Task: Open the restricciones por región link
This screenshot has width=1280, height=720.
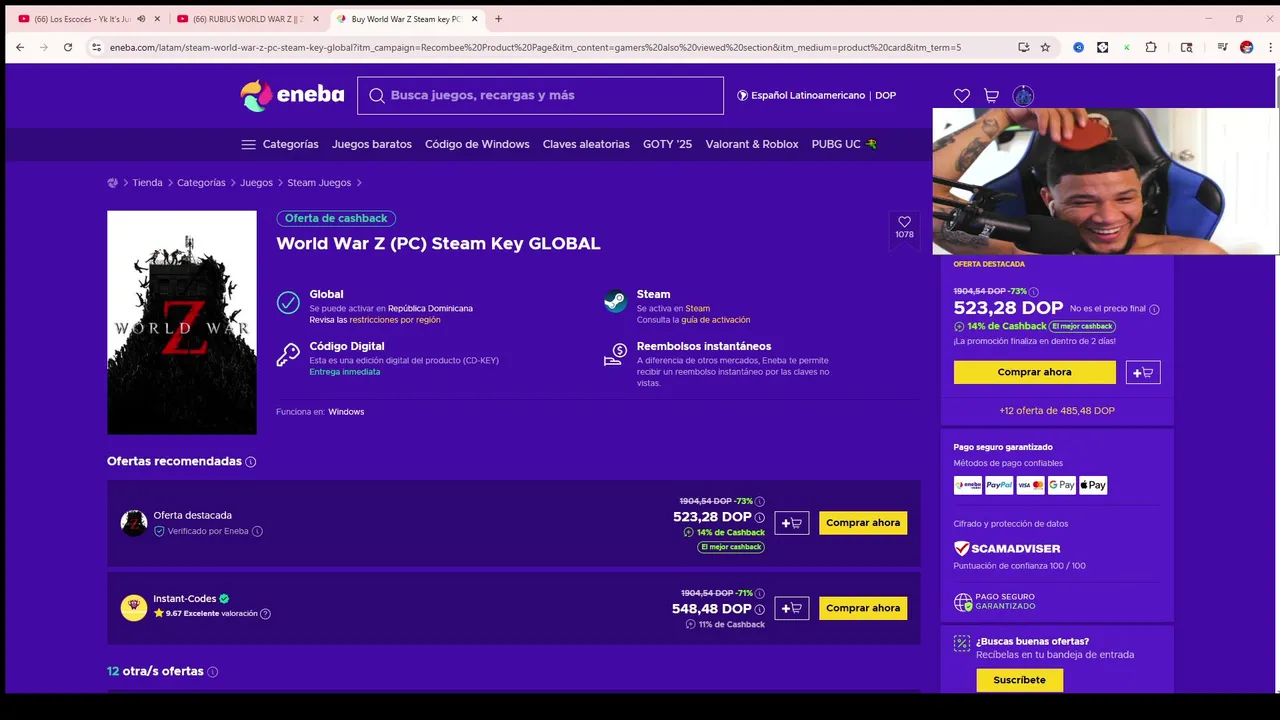Action: pos(394,320)
